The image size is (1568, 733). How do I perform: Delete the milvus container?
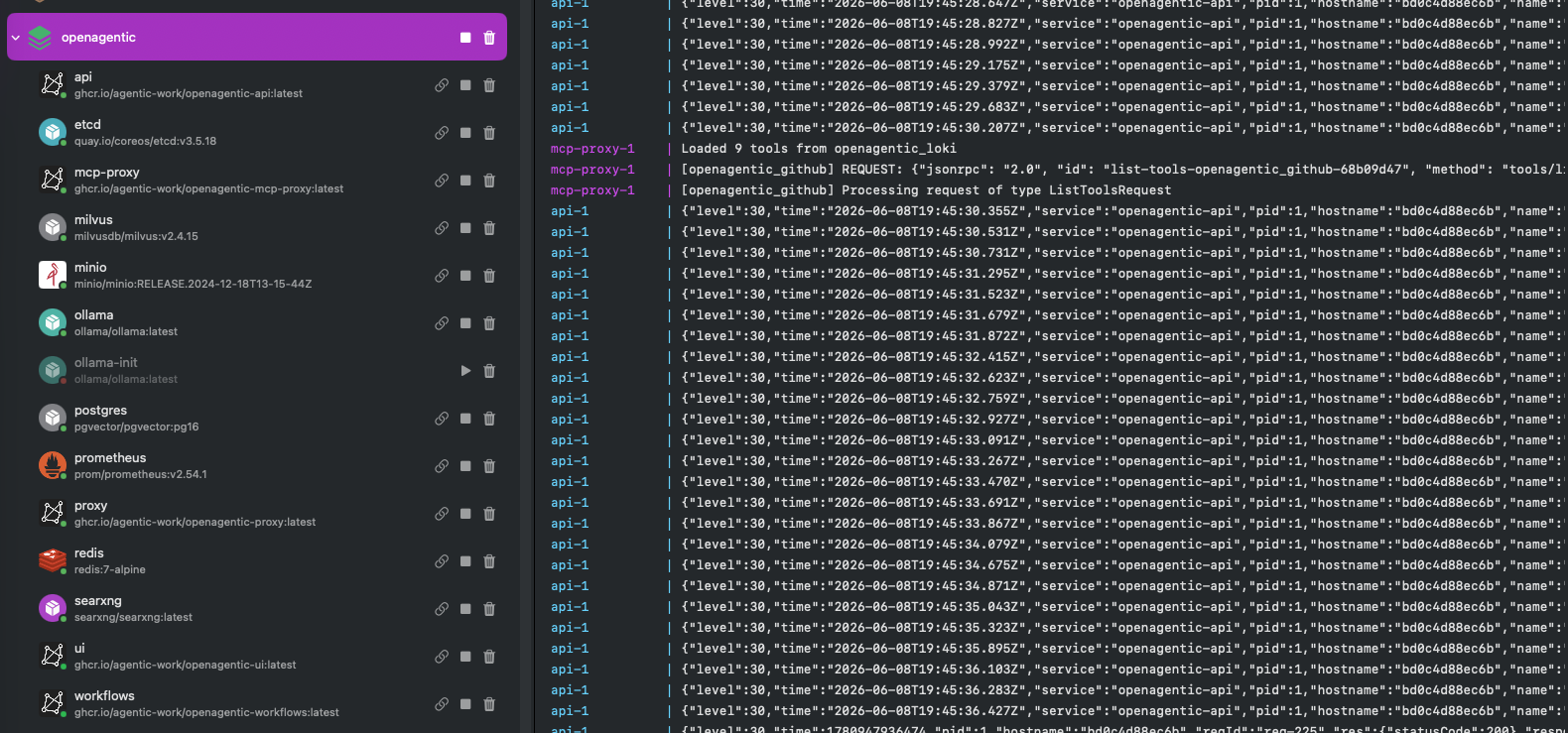[489, 228]
